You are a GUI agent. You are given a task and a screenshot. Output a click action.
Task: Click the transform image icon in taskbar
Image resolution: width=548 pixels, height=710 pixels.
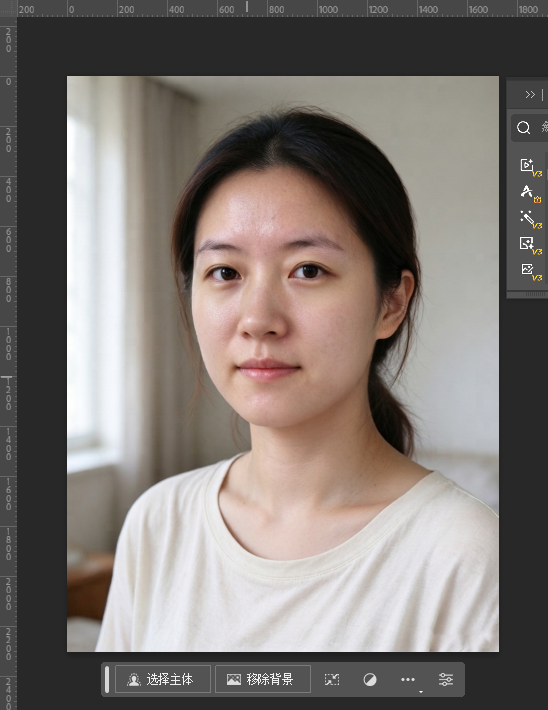click(x=332, y=679)
